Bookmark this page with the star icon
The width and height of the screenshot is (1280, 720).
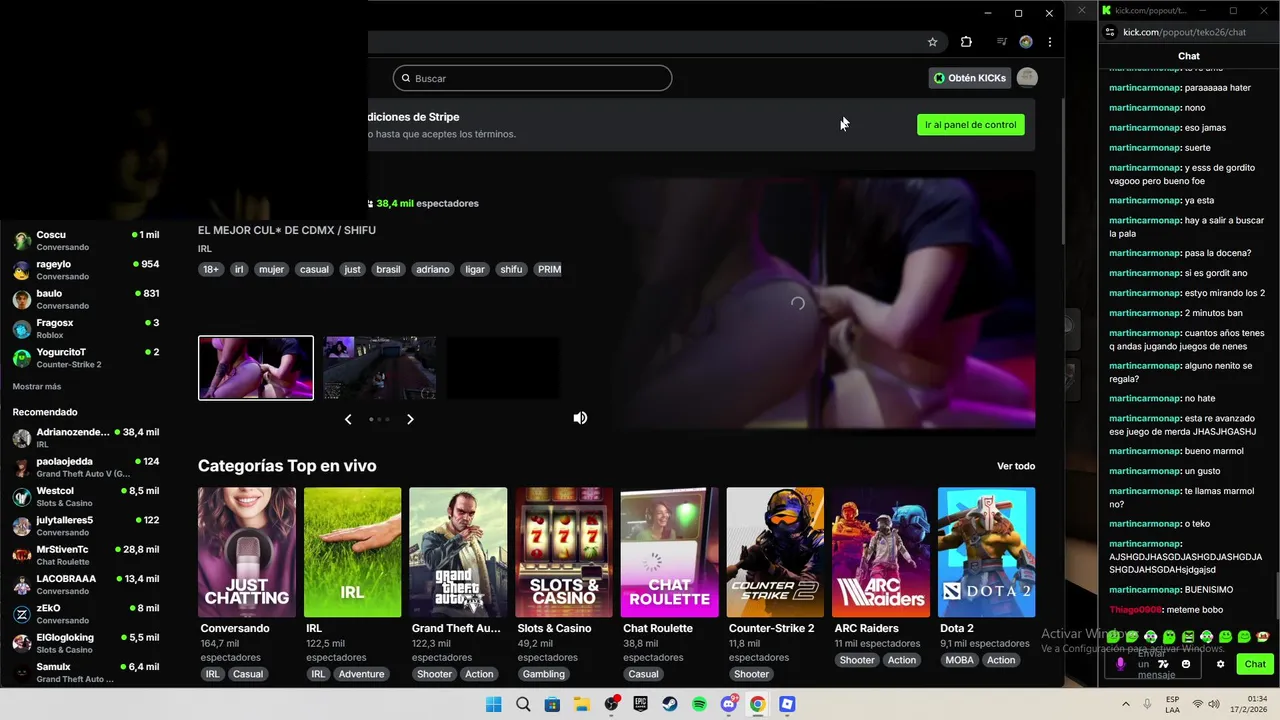pyautogui.click(x=932, y=42)
